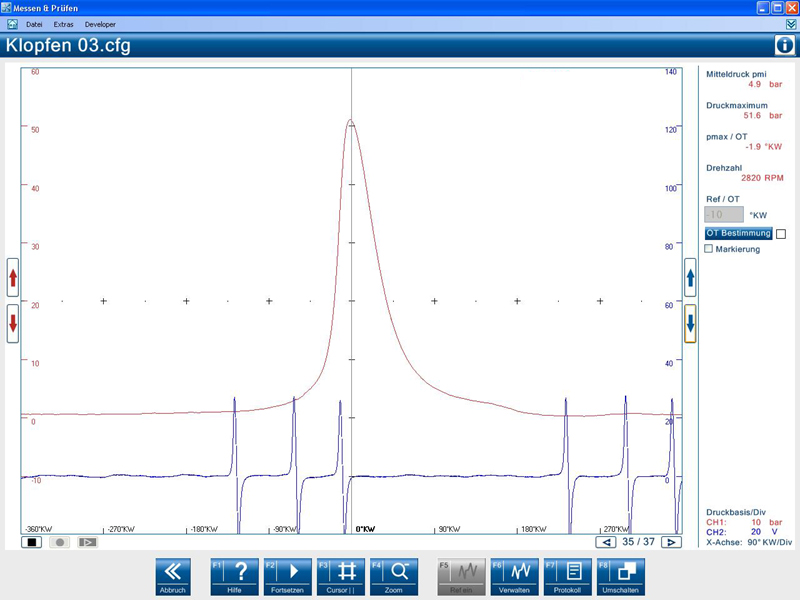Tick the checkbox beside OT Bestimmung
800x600 pixels.
point(781,234)
